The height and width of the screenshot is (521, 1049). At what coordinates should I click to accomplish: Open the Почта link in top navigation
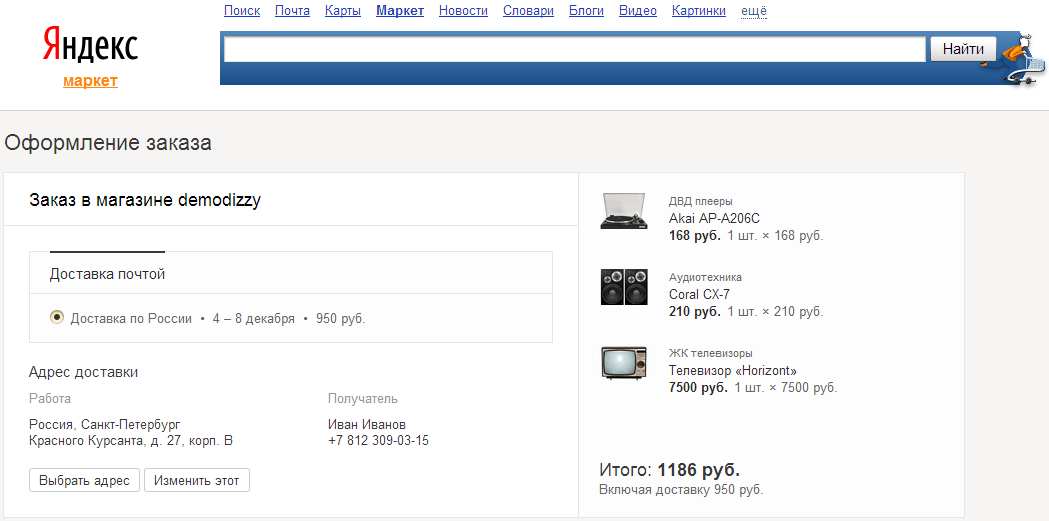tap(292, 11)
